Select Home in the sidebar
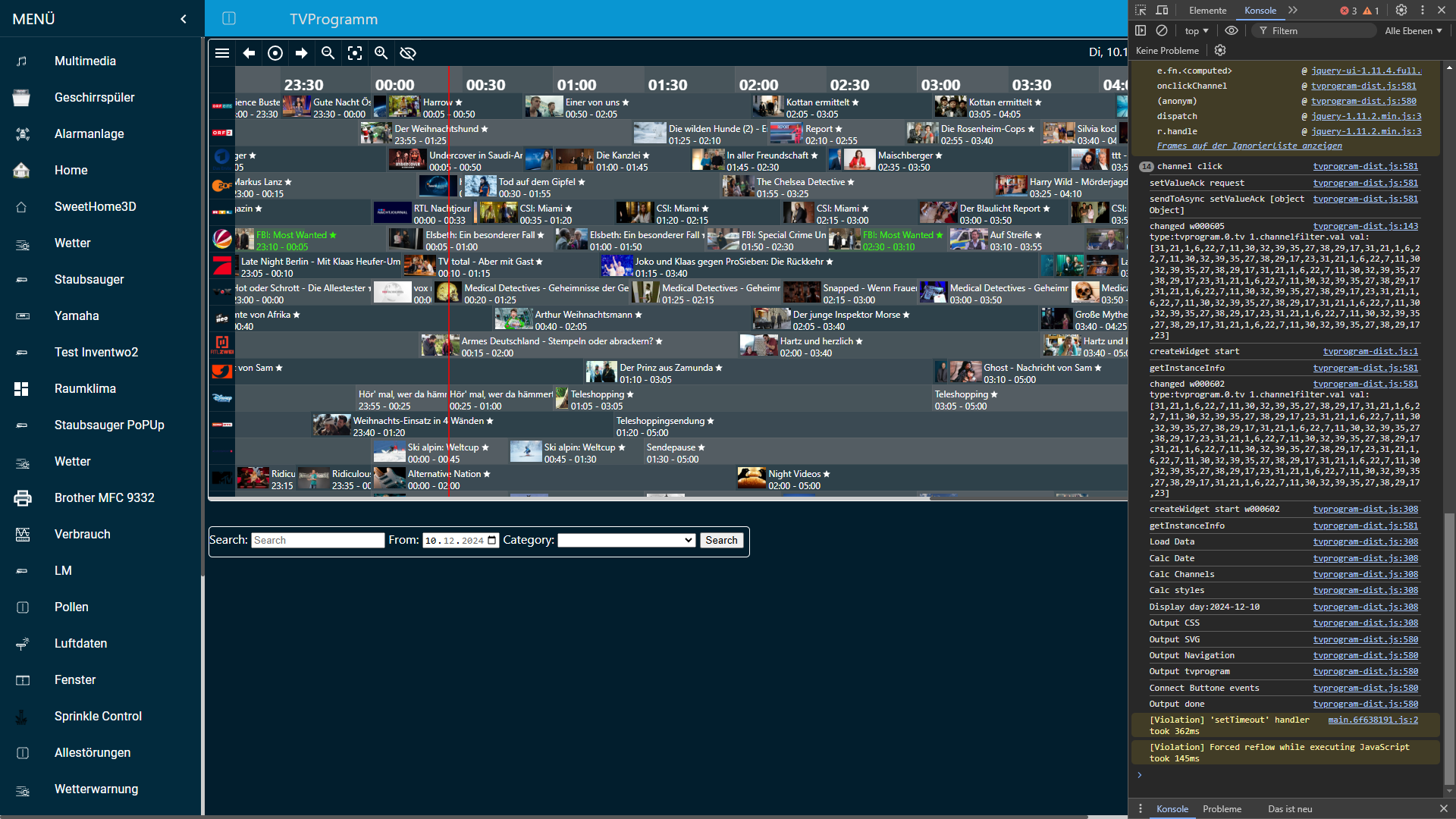Image resolution: width=1456 pixels, height=819 pixels. (71, 170)
